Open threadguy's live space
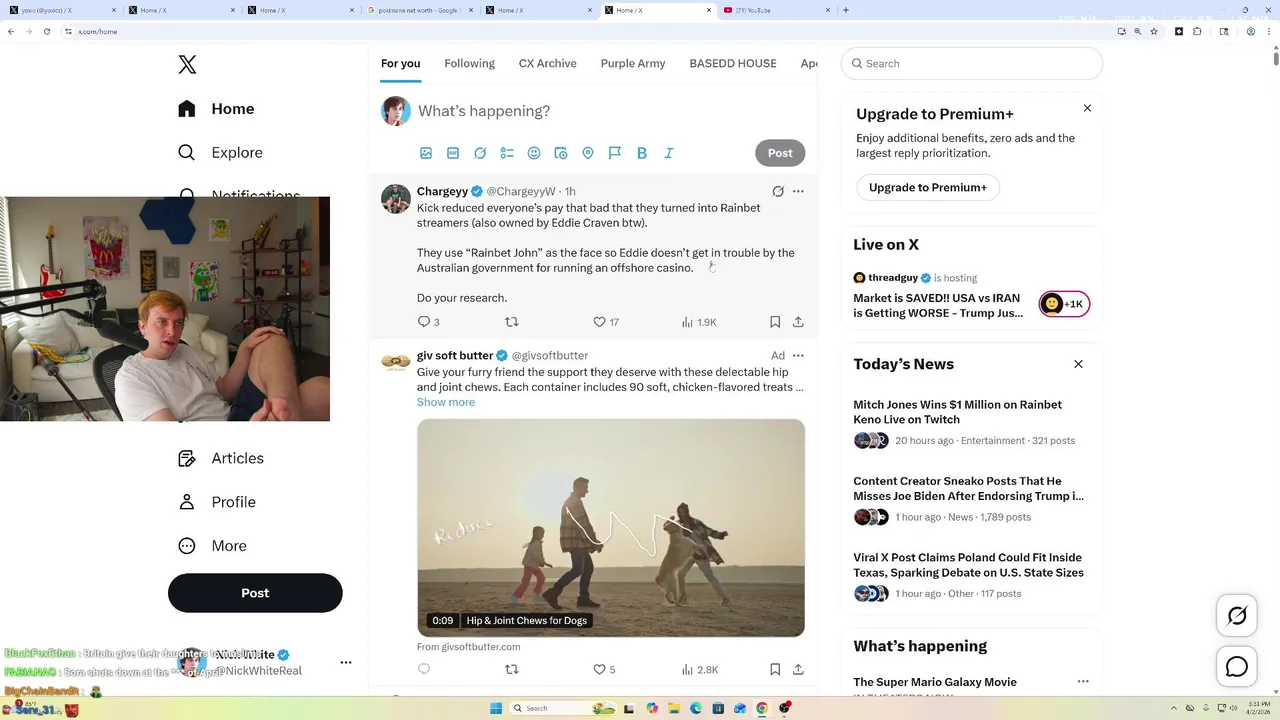Viewport: 1280px width, 720px height. coord(971,295)
